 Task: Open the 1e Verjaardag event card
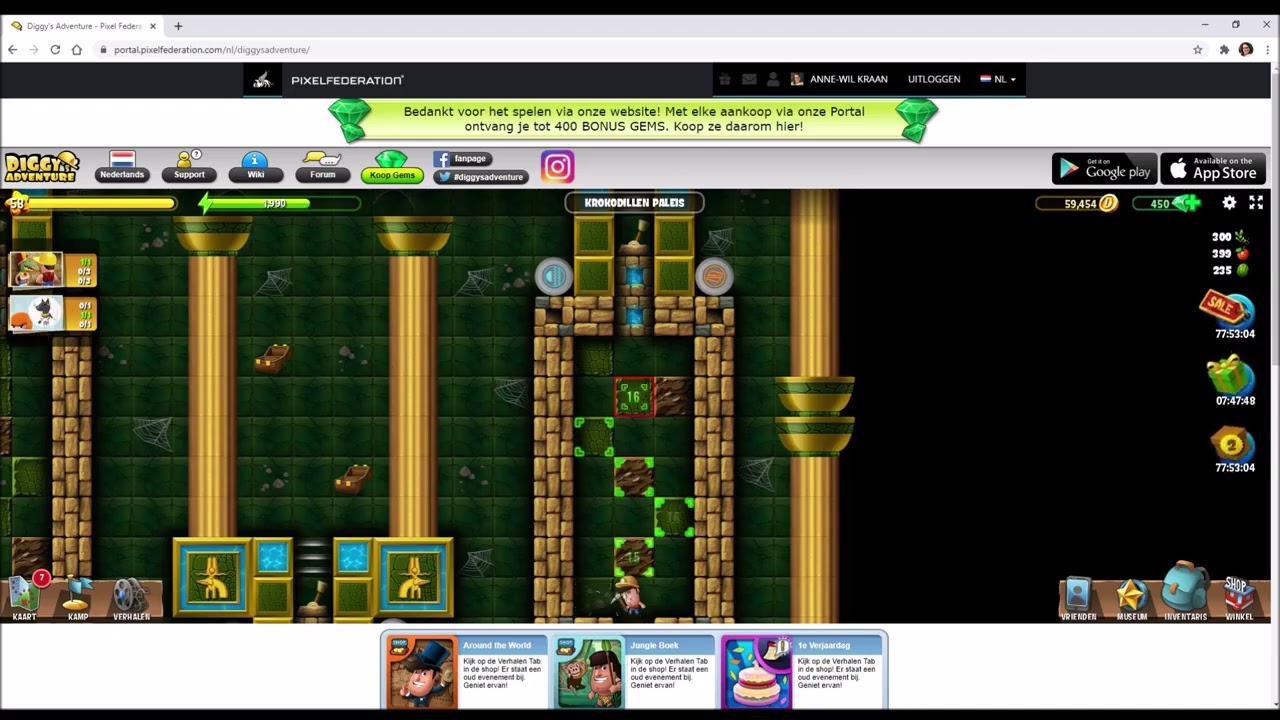pyautogui.click(x=802, y=672)
